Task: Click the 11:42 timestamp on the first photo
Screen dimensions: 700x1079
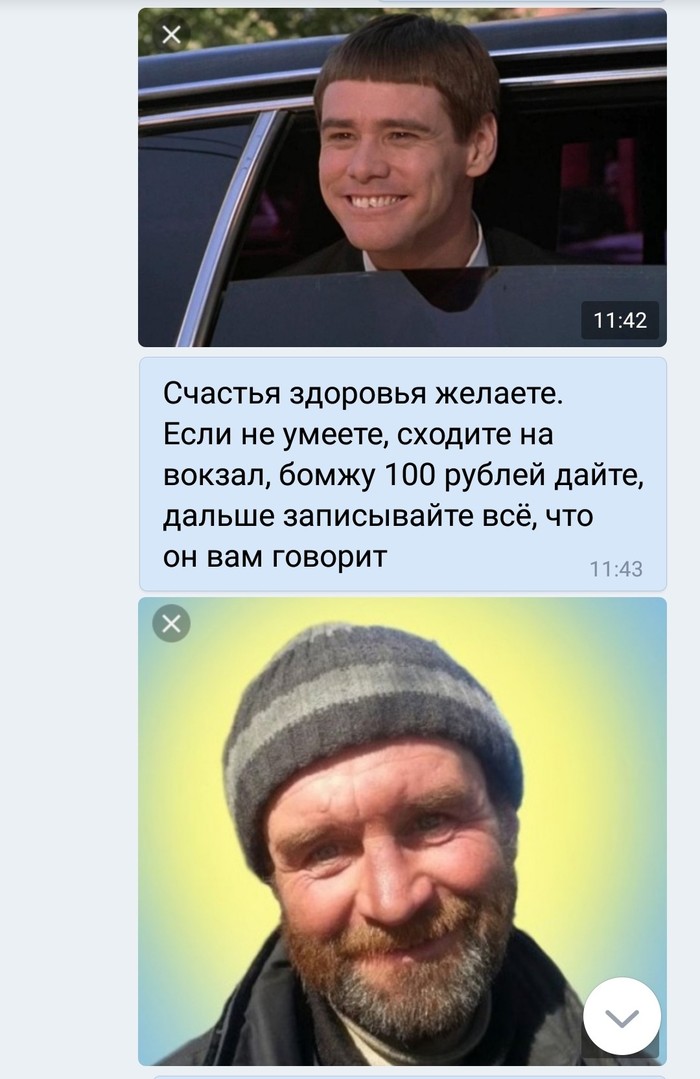Action: click(620, 320)
